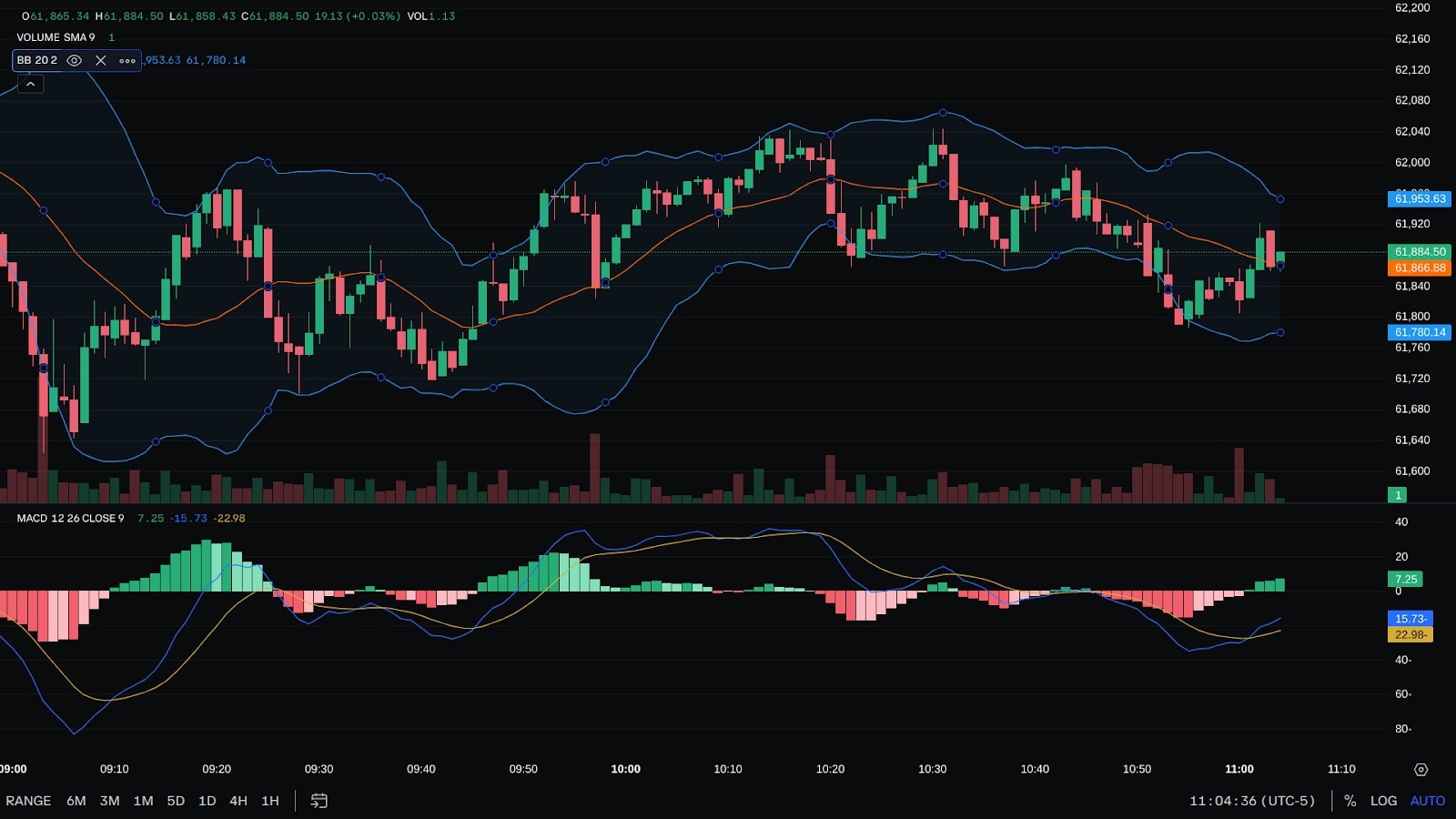This screenshot has width=1456, height=819.
Task: Select the BB legend value 61,780.14
Action: (216, 60)
